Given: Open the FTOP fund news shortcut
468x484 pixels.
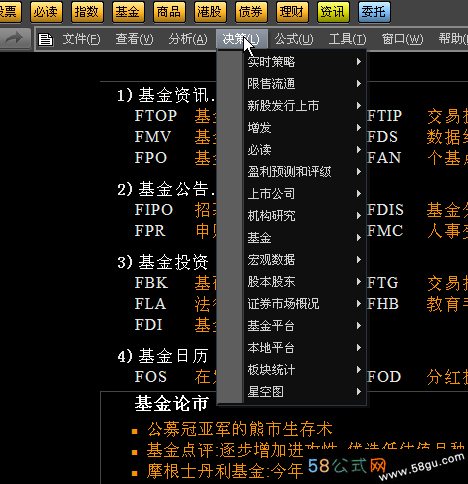Looking at the screenshot, I should pyautogui.click(x=156, y=116).
